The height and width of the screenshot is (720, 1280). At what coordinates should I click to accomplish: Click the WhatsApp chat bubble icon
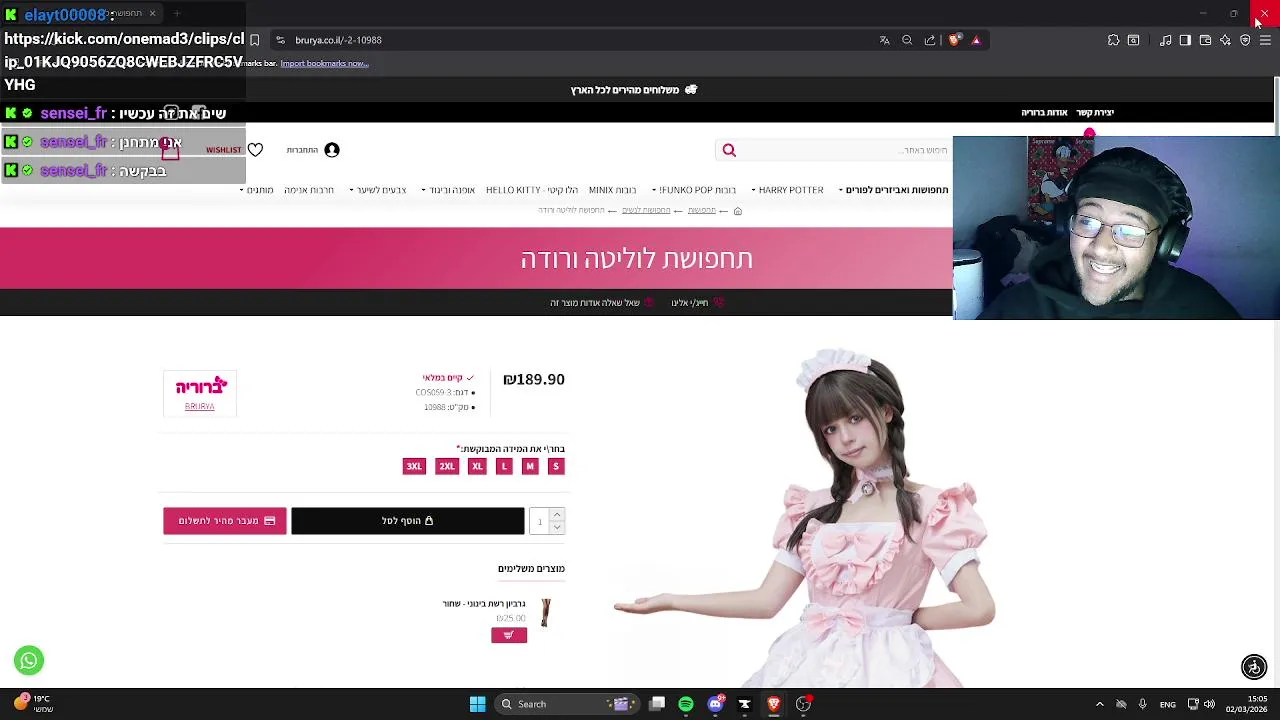pyautogui.click(x=29, y=660)
